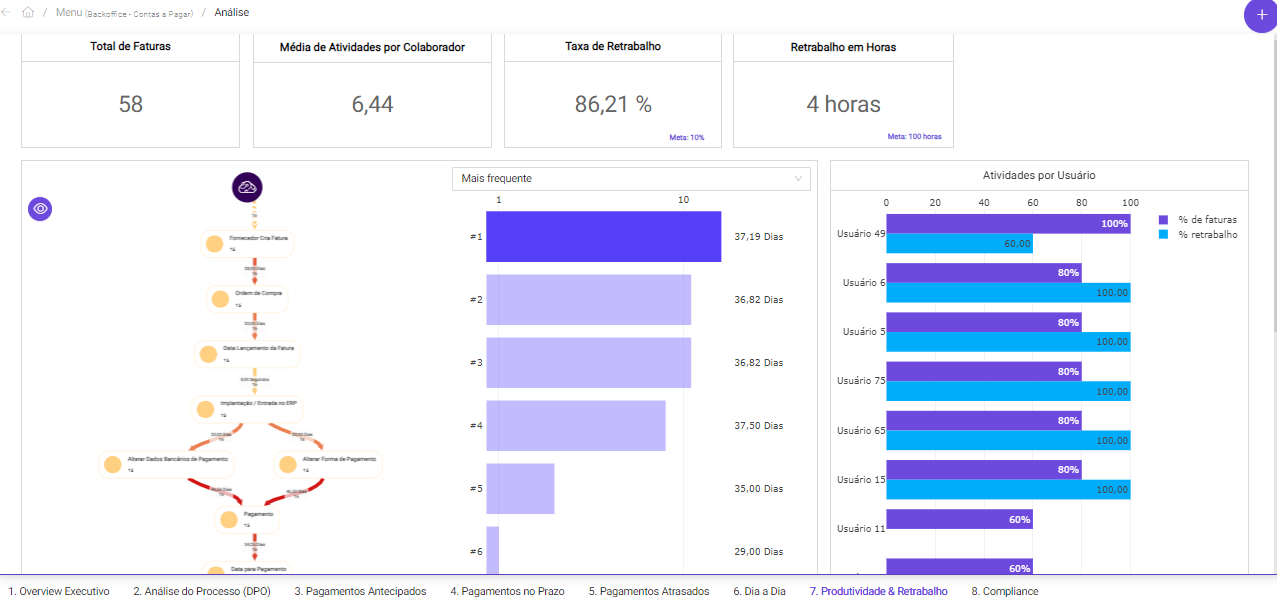1277x606 pixels.
Task: Click the purple plus icon top right
Action: (x=1259, y=16)
